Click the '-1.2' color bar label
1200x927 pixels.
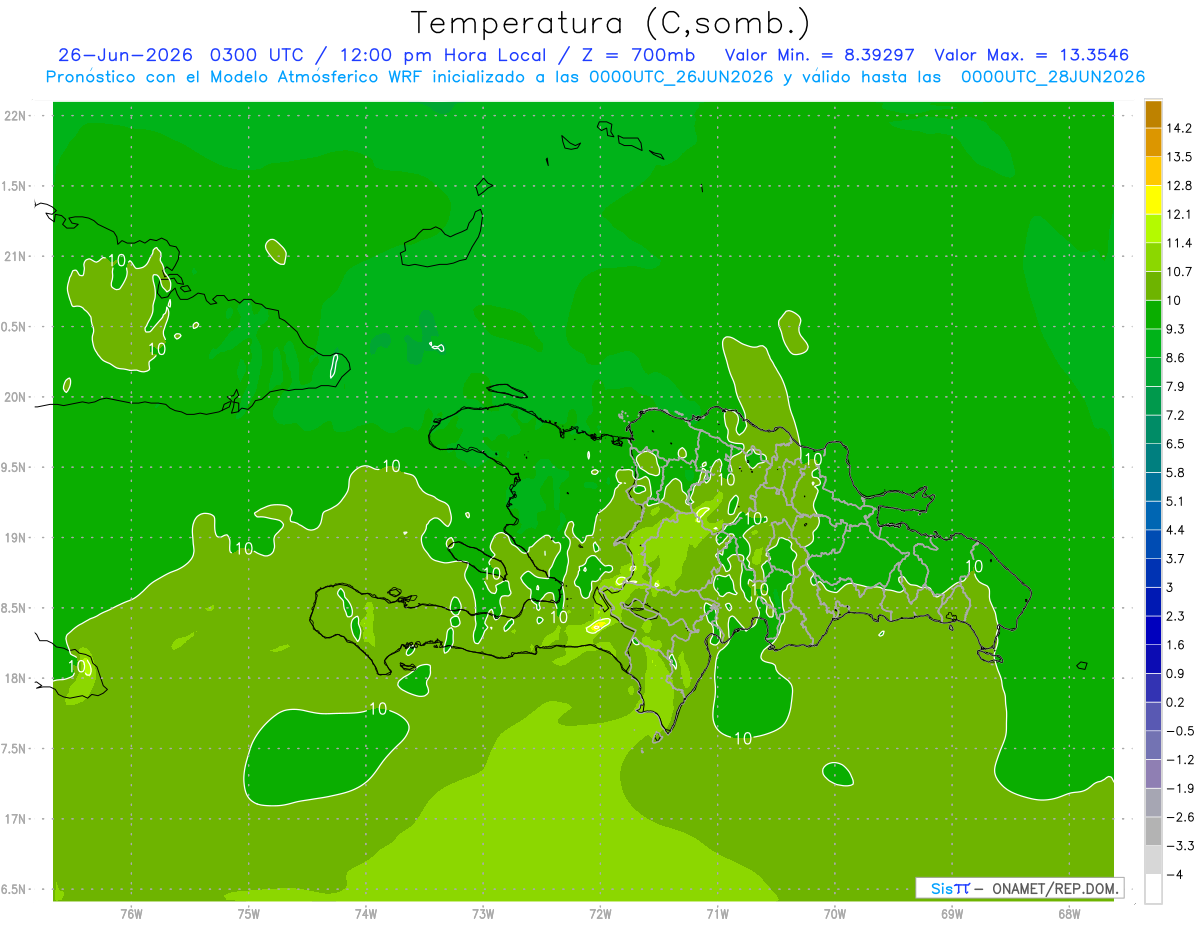pos(1179,759)
